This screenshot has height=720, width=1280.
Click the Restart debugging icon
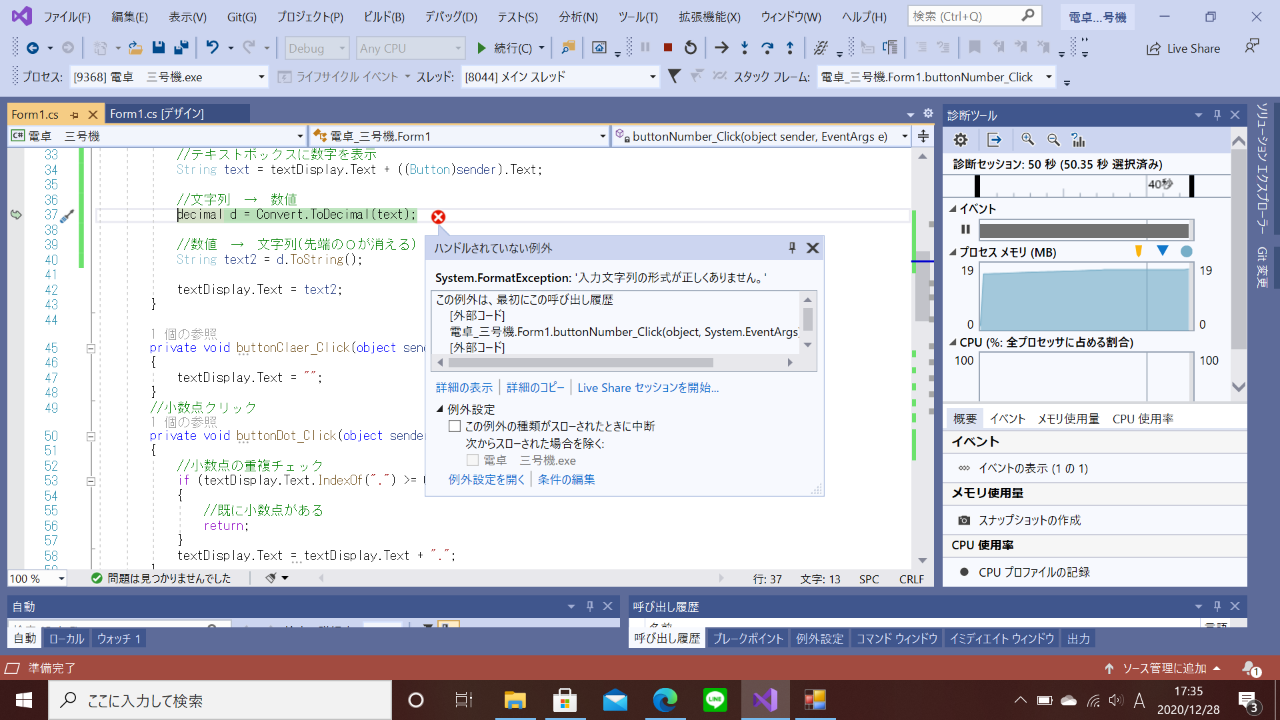(691, 48)
